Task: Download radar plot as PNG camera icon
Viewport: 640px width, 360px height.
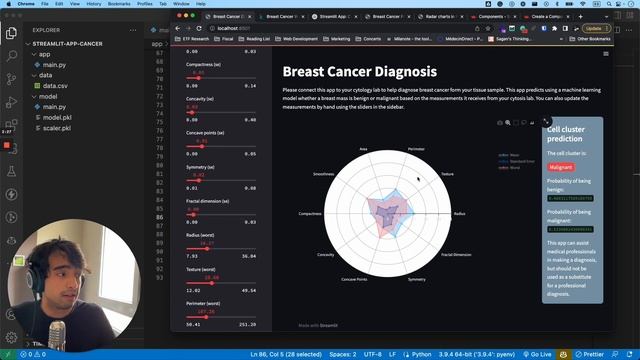Action: (x=500, y=123)
